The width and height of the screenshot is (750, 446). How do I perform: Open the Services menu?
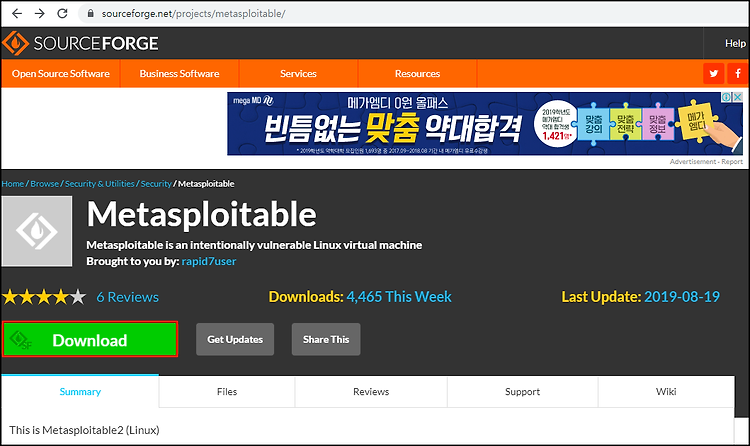298,74
